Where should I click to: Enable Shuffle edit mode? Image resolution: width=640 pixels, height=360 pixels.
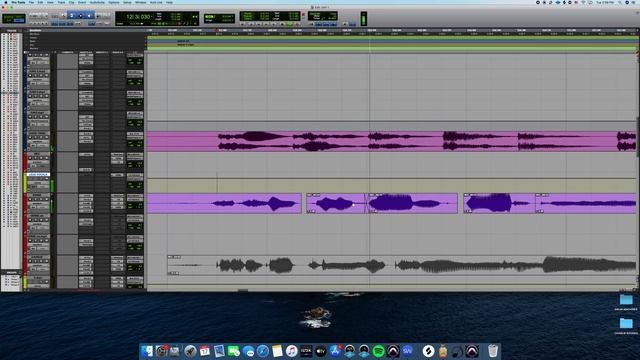(x=8, y=16)
